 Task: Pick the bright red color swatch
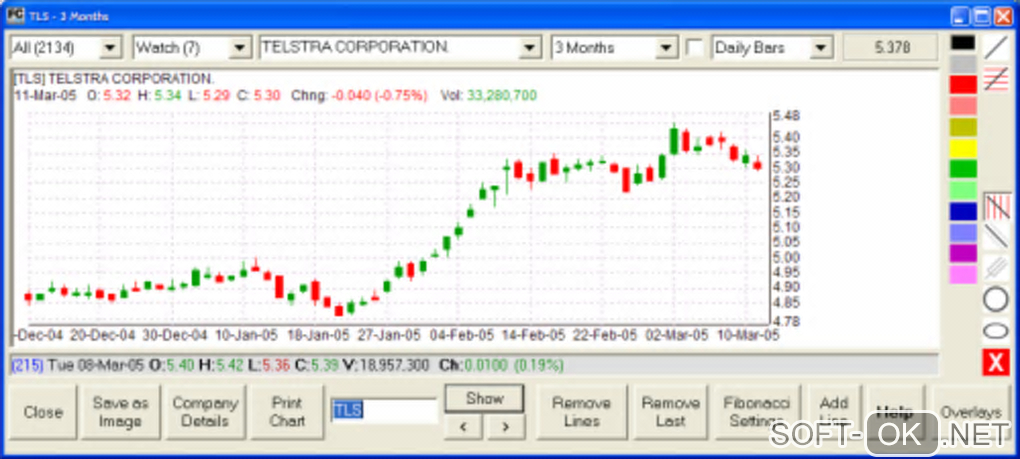(x=963, y=85)
